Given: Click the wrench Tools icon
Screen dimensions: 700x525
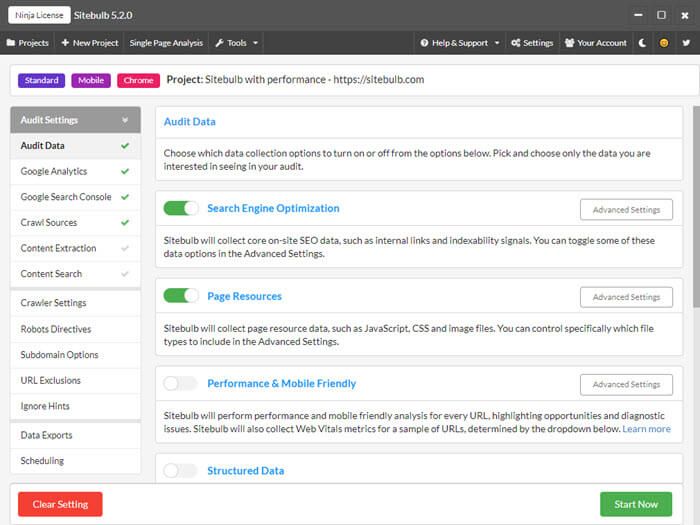Looking at the screenshot, I should tap(219, 43).
